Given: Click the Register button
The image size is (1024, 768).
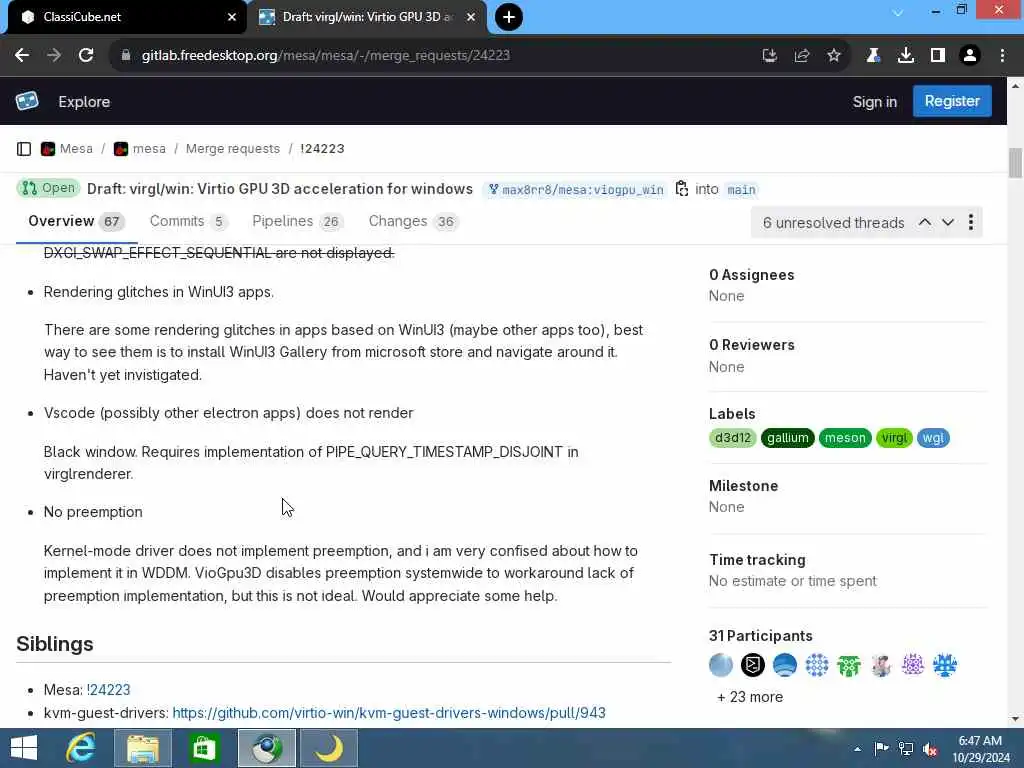Looking at the screenshot, I should click(x=952, y=101).
